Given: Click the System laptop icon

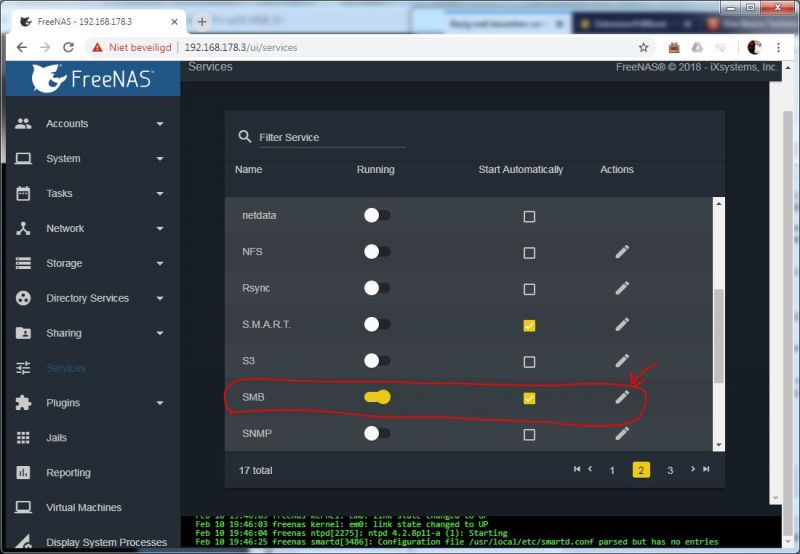Looking at the screenshot, I should (23, 159).
